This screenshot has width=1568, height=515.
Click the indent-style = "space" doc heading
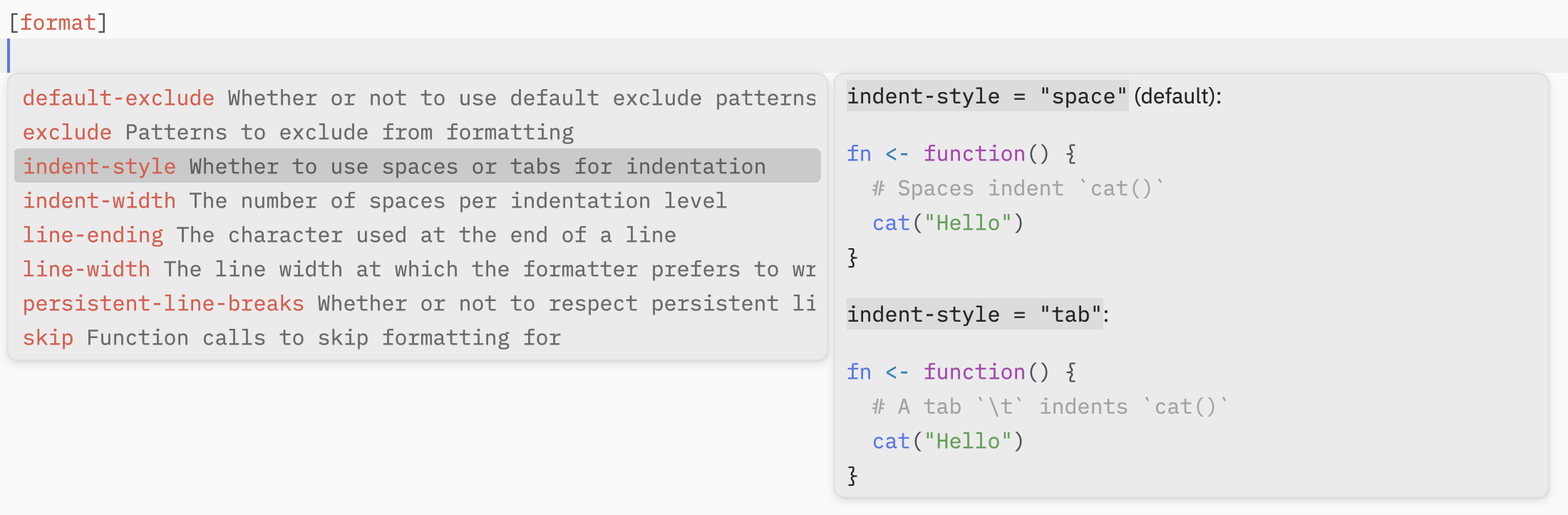pos(986,96)
